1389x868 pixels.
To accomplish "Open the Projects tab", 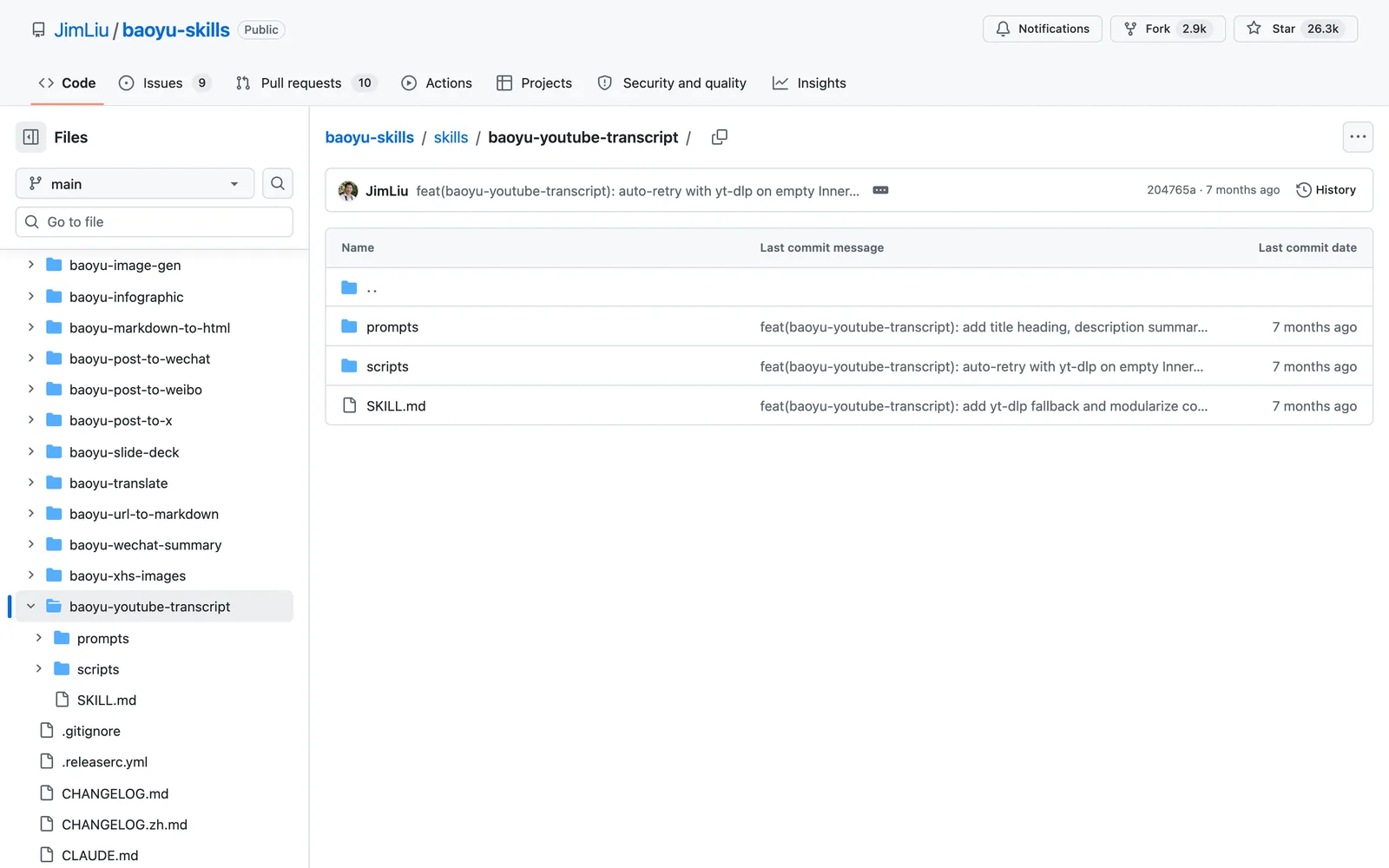I will tap(534, 83).
